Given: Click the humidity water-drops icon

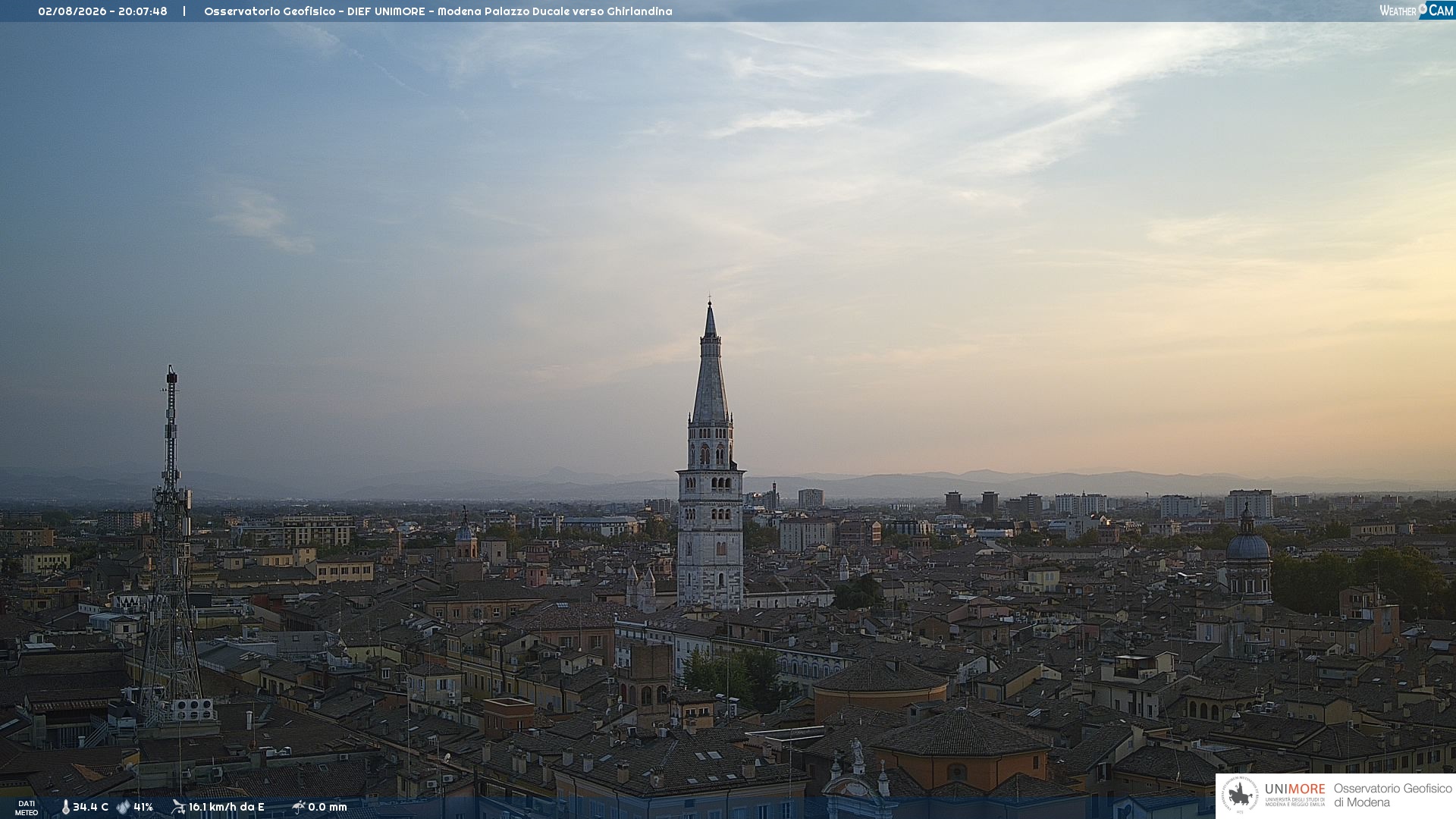Looking at the screenshot, I should click(124, 808).
